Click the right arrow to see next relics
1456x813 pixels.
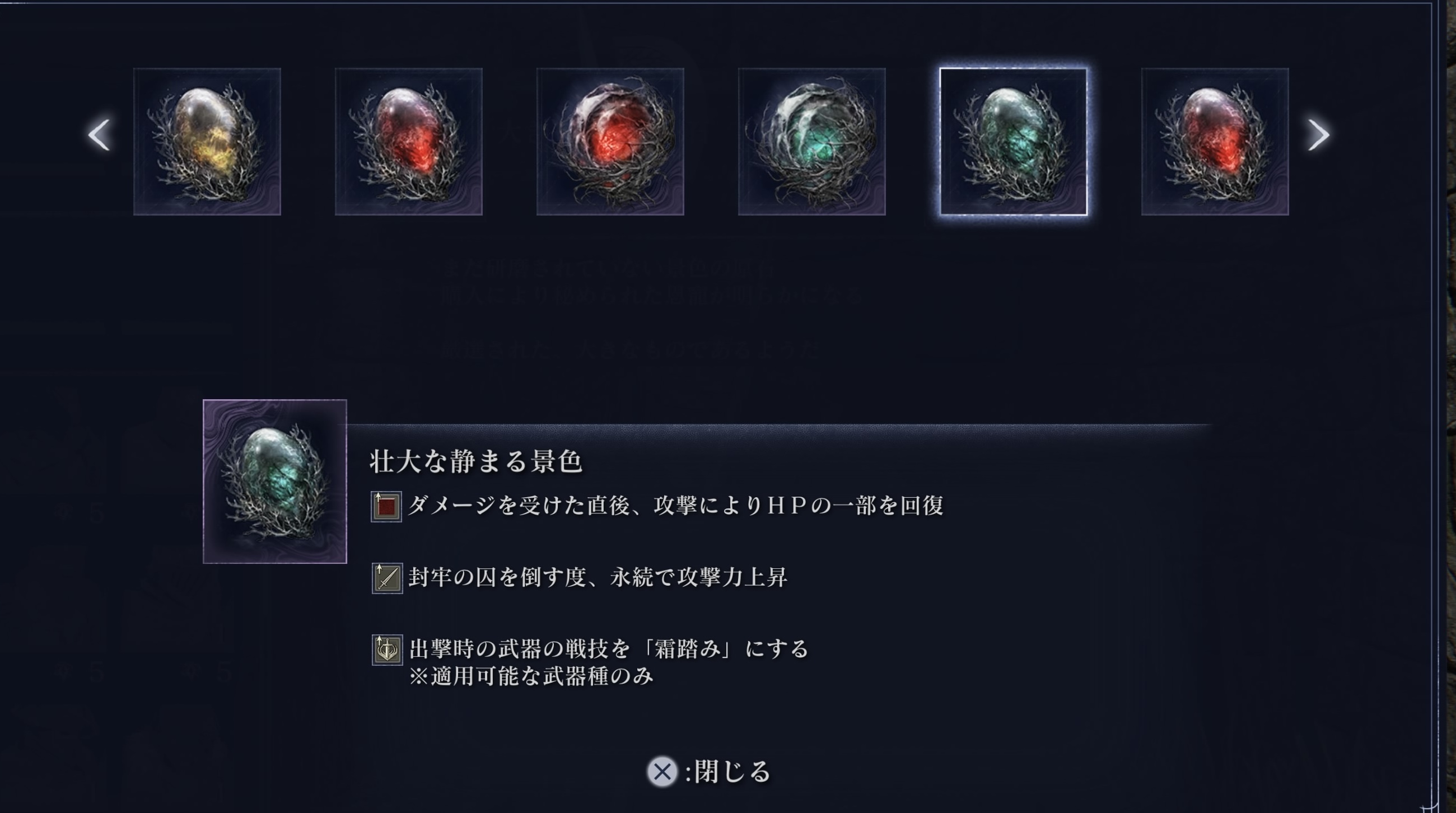coord(1319,135)
